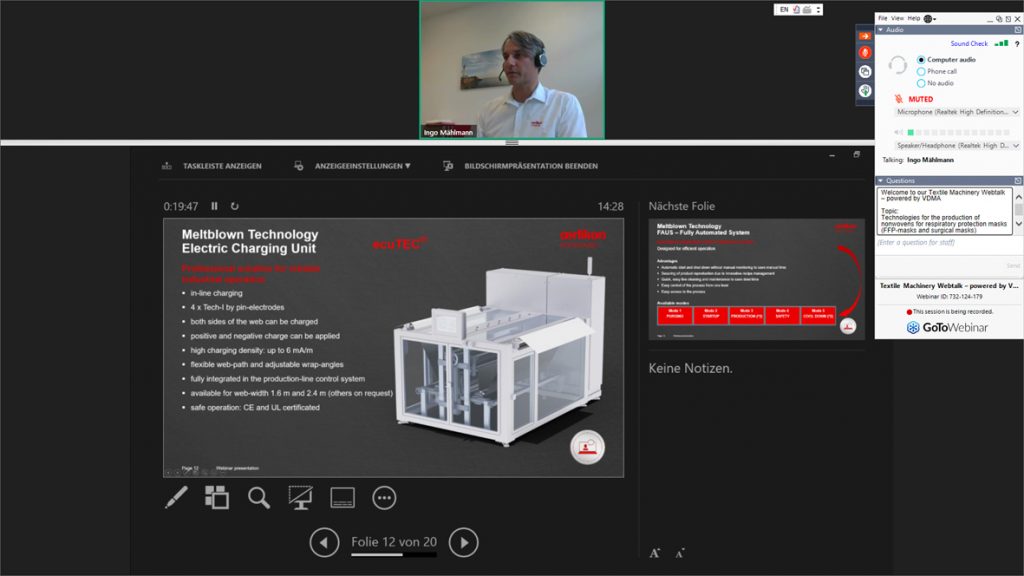Select the No audio radio button
1024x576 pixels.
[921, 83]
